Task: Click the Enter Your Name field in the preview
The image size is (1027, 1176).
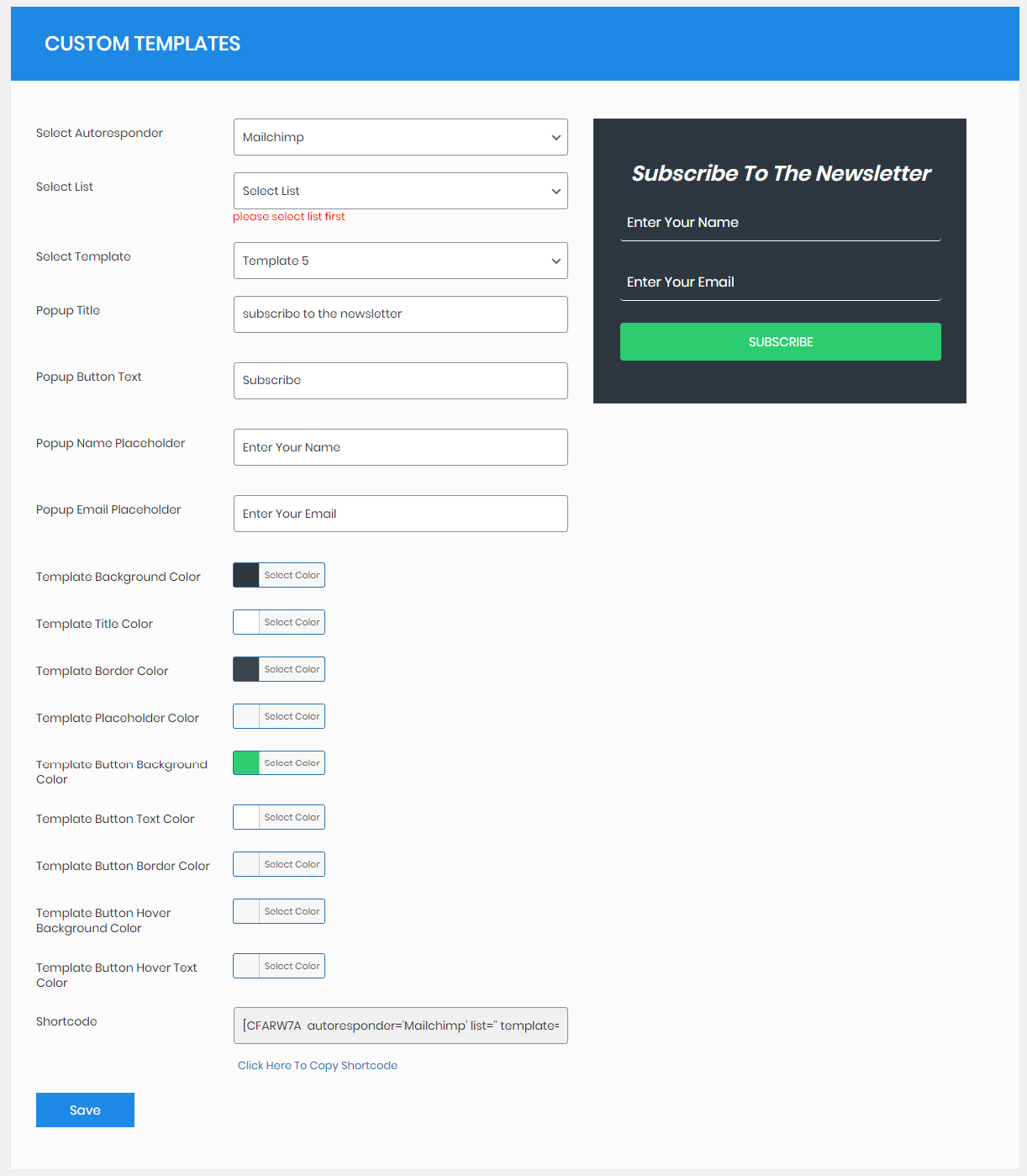Action: [x=781, y=223]
